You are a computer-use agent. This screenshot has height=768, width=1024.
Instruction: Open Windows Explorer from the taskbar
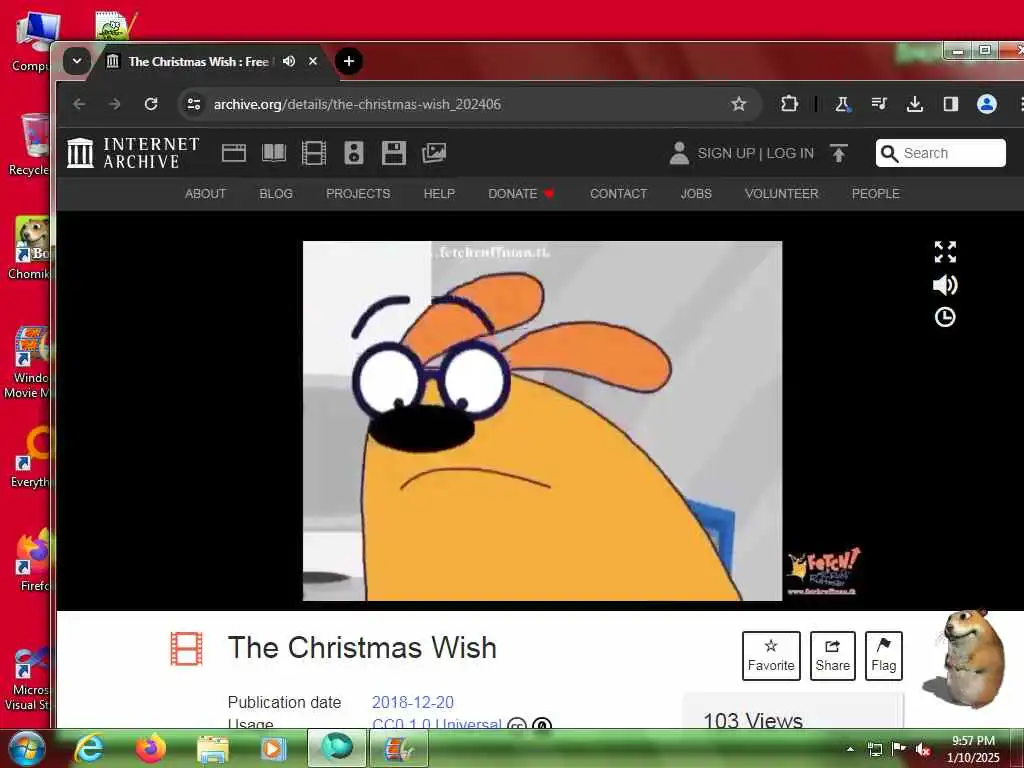[212, 749]
